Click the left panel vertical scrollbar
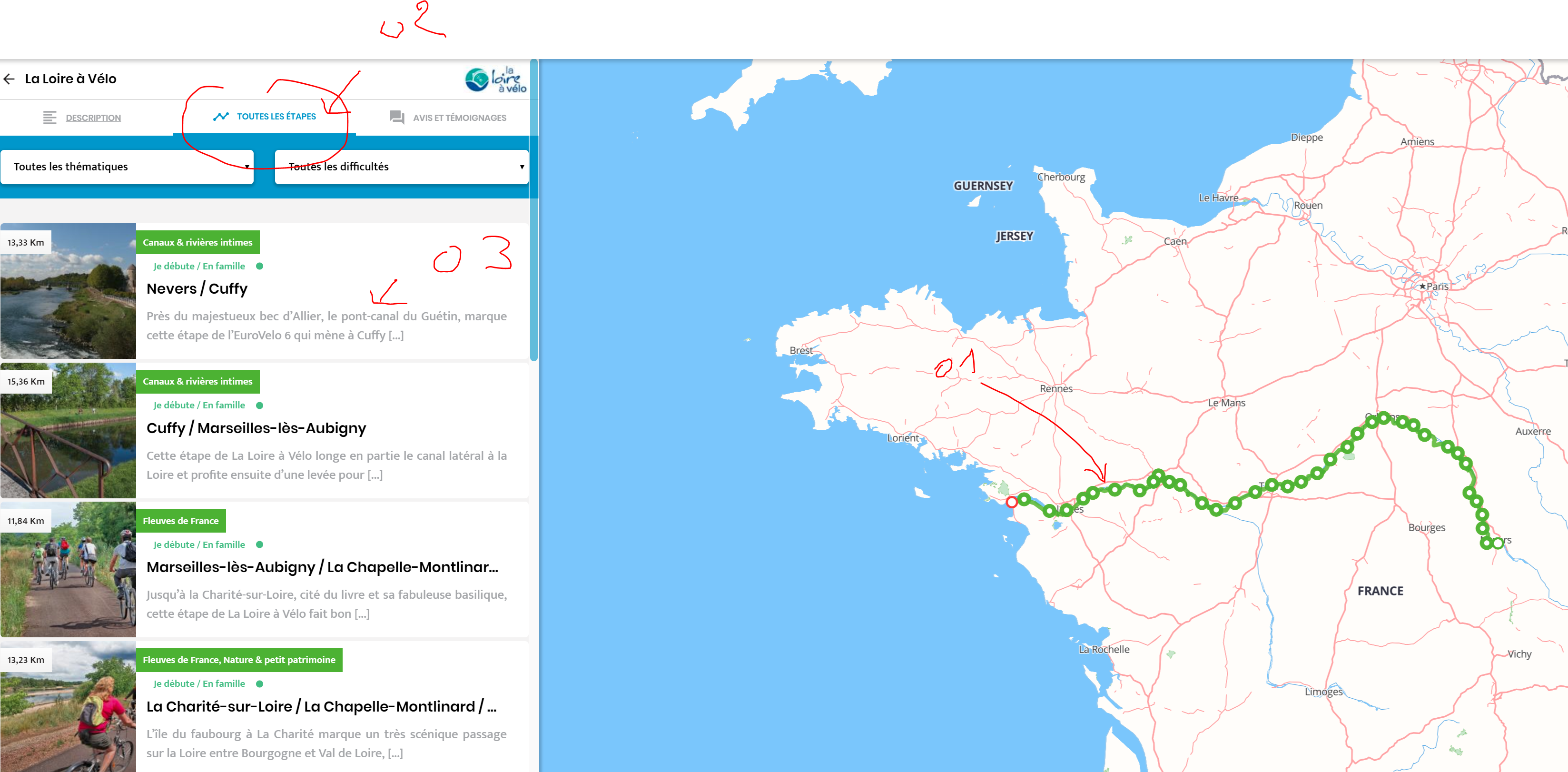The image size is (1568, 772). click(534, 210)
